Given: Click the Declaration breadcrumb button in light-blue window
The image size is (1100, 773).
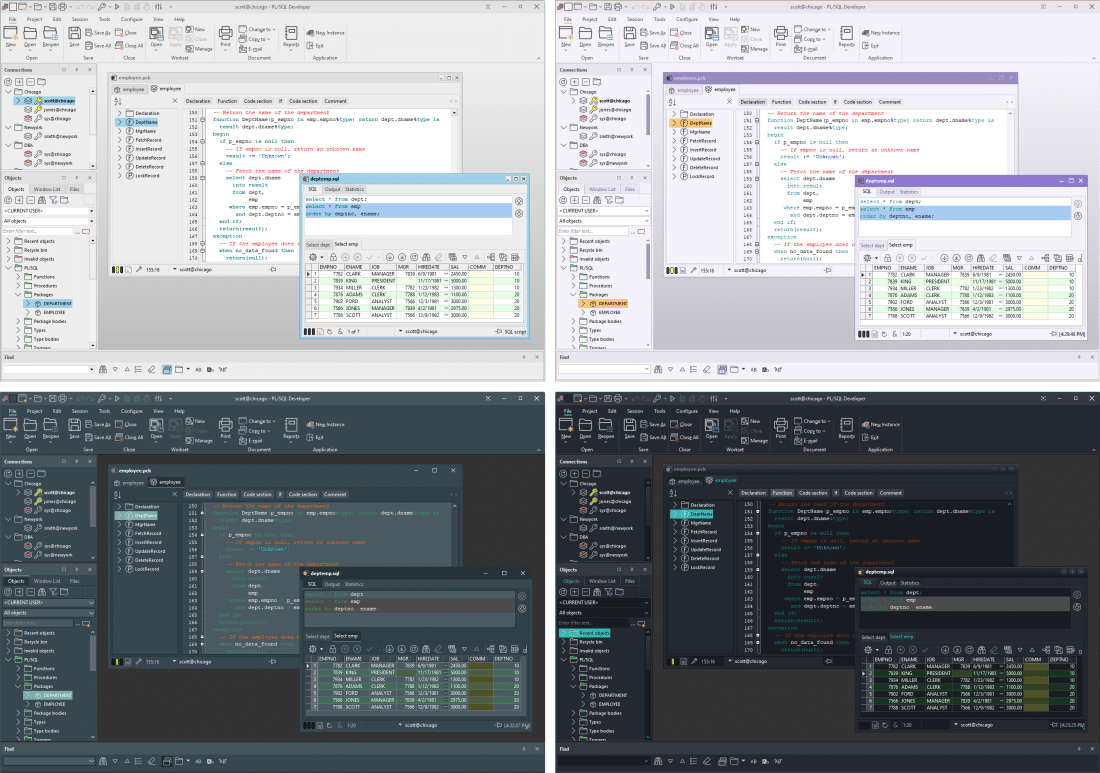Looking at the screenshot, I should pos(198,101).
